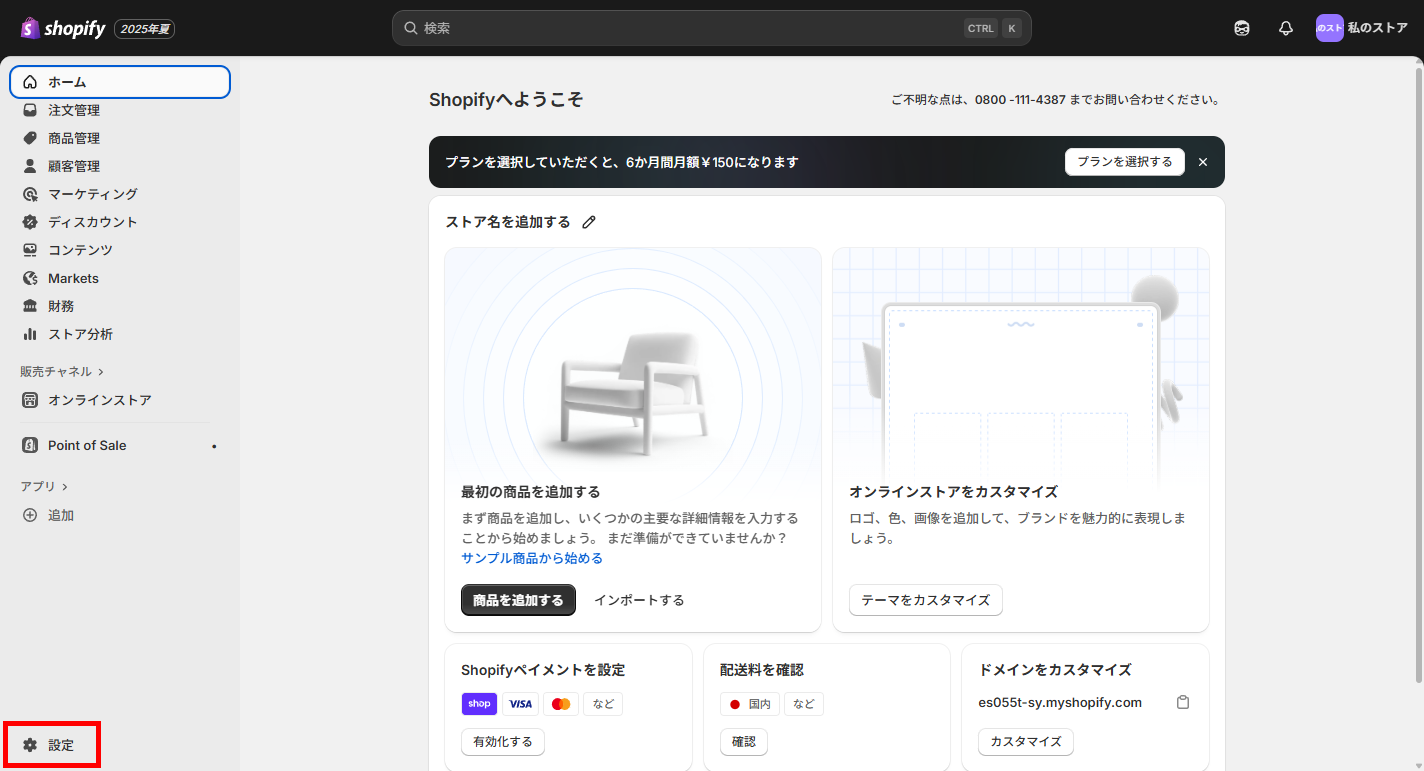The width and height of the screenshot is (1424, 771).
Task: Click the 設定 gear icon
Action: coord(30,745)
